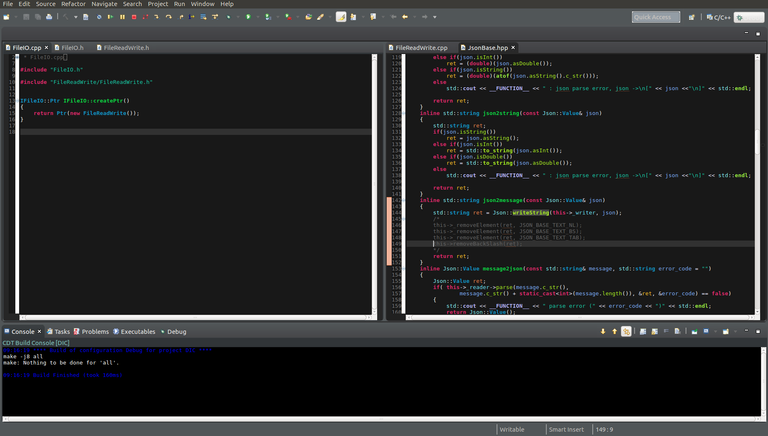
Task: Open the Tasks view tab
Action: 58,332
